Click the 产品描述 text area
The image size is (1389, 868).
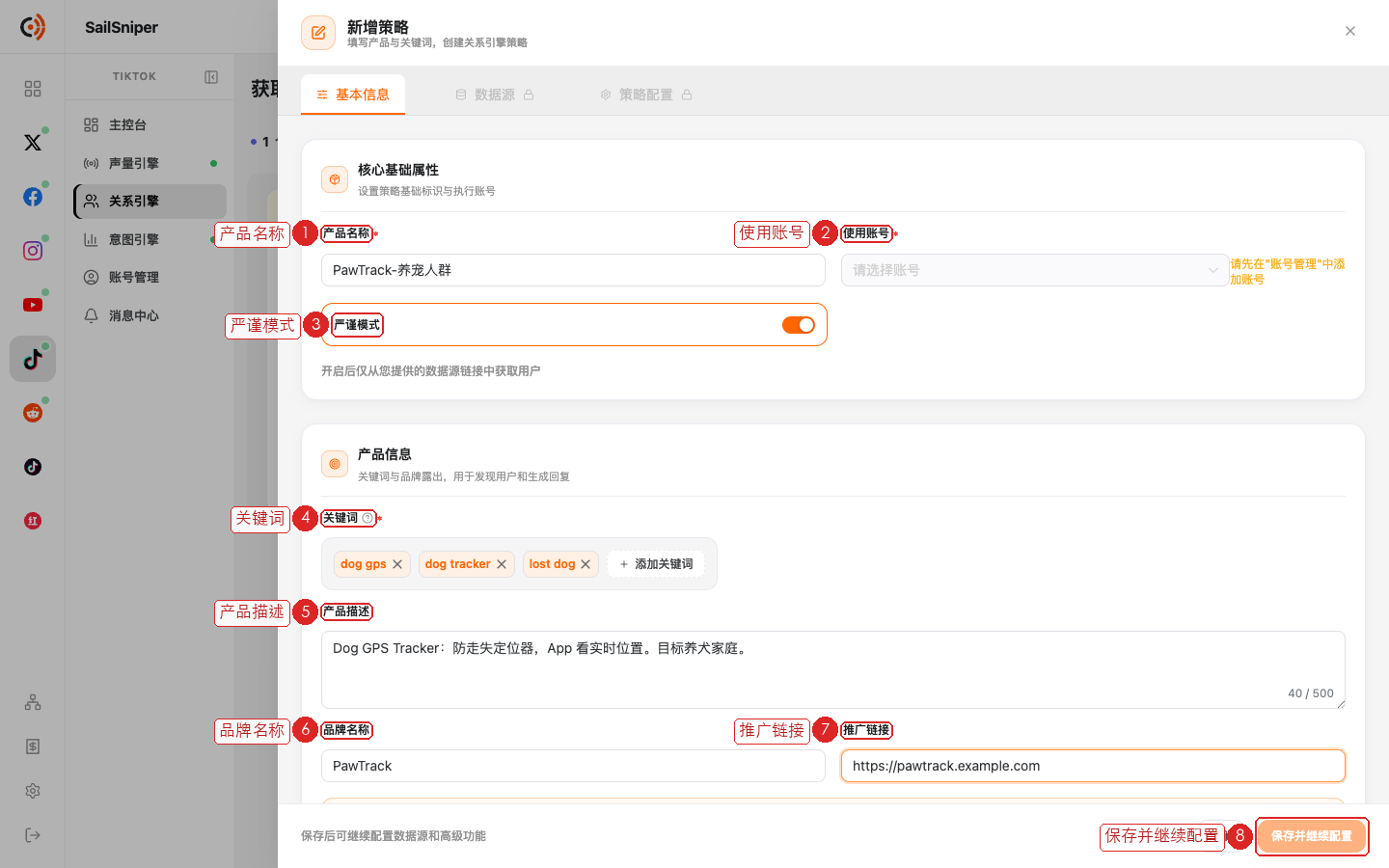(833, 669)
